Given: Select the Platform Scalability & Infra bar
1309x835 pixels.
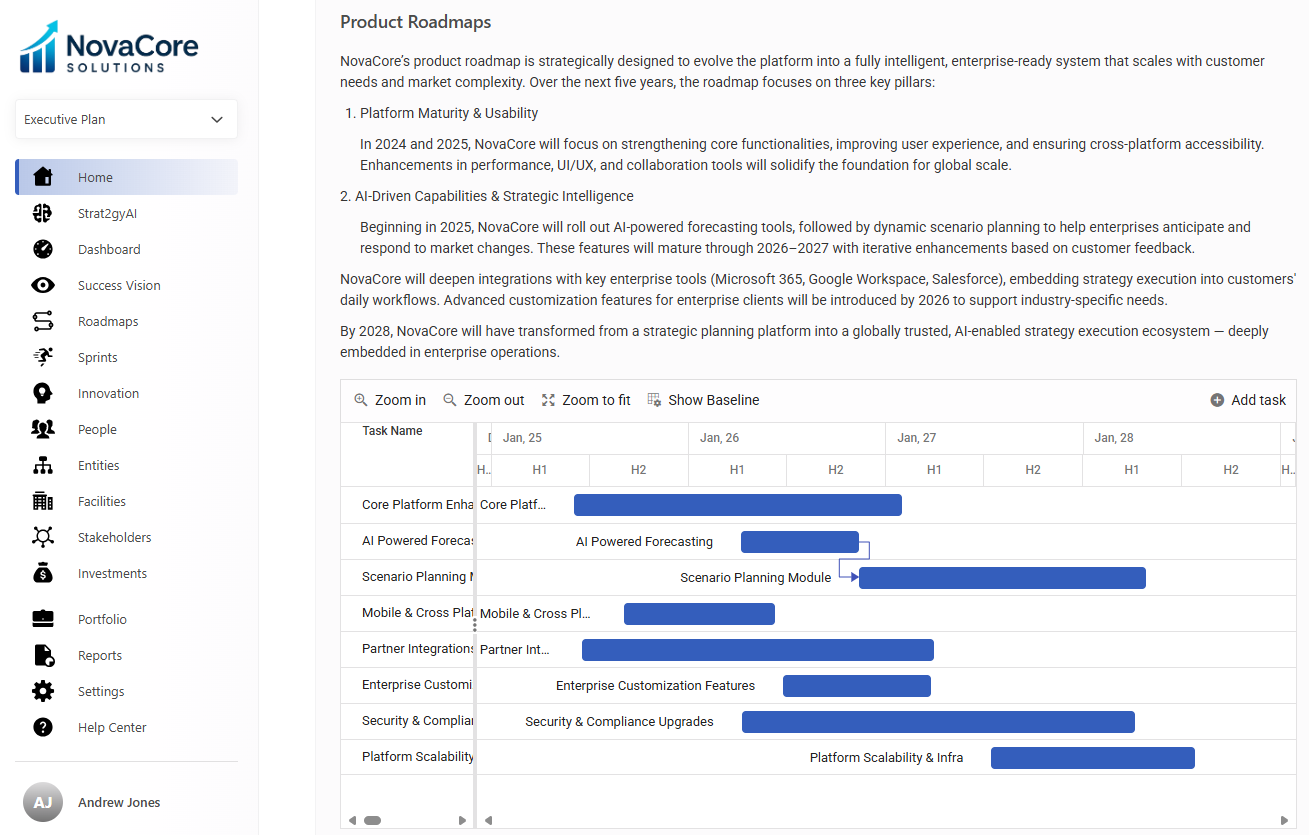Looking at the screenshot, I should tap(1092, 758).
